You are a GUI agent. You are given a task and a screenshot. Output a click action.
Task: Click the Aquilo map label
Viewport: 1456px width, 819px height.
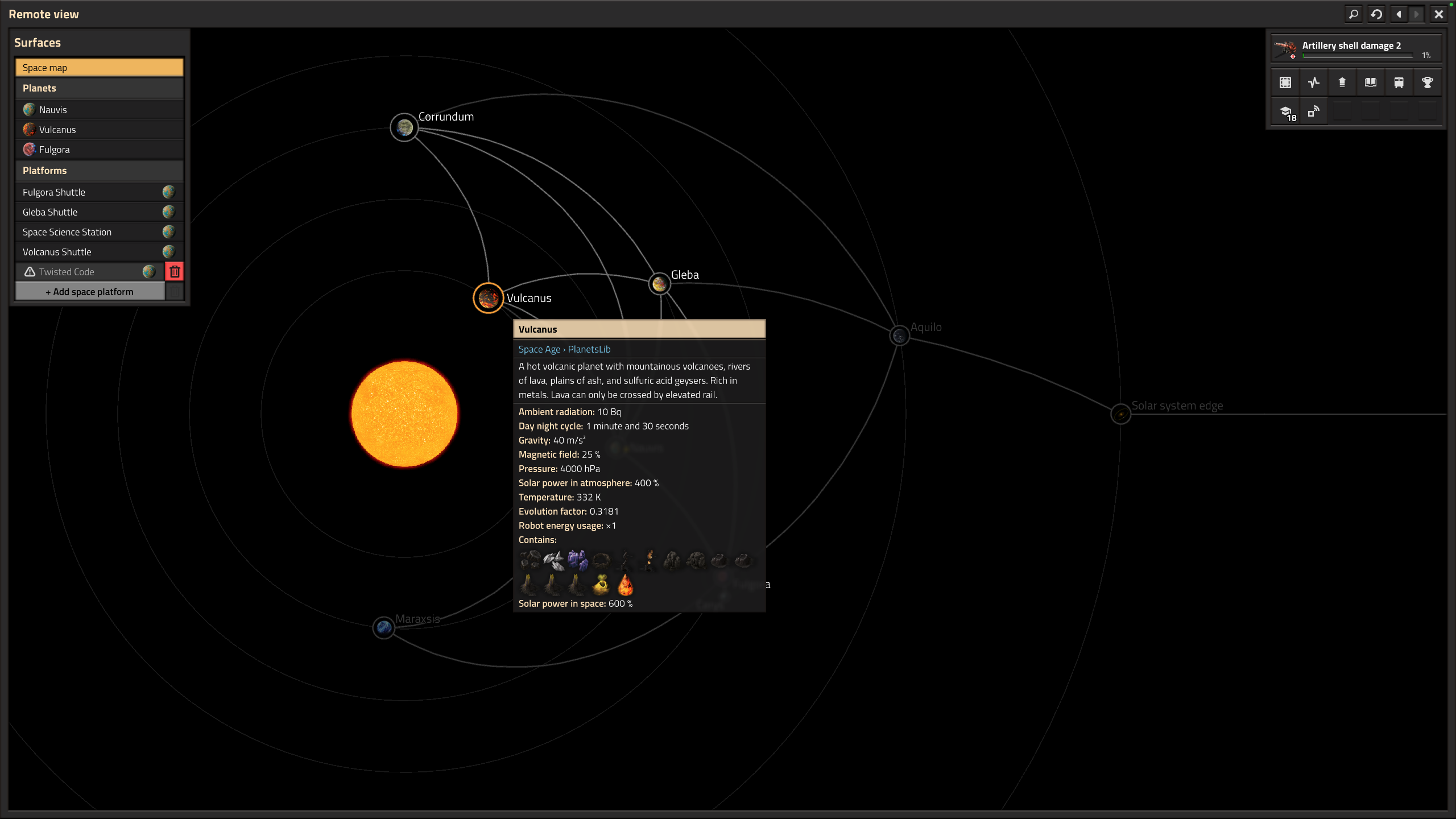click(926, 327)
